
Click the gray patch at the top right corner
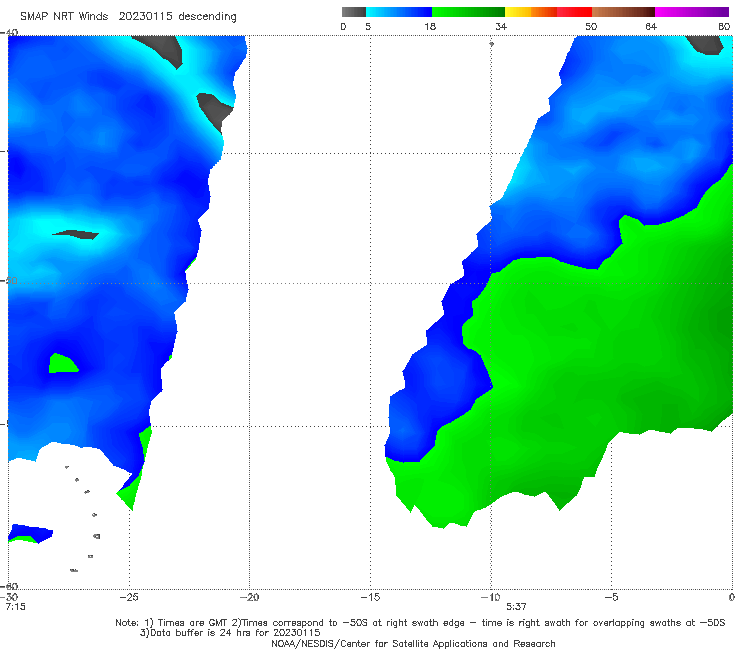click(706, 45)
